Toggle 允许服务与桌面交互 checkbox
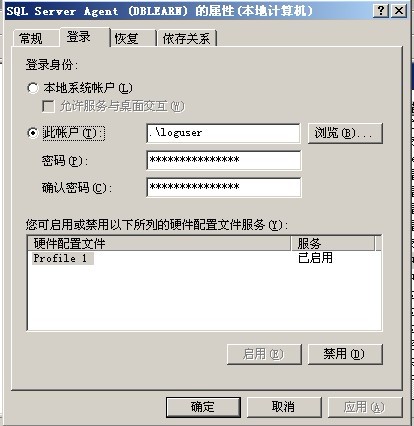 pyautogui.click(x=49, y=107)
